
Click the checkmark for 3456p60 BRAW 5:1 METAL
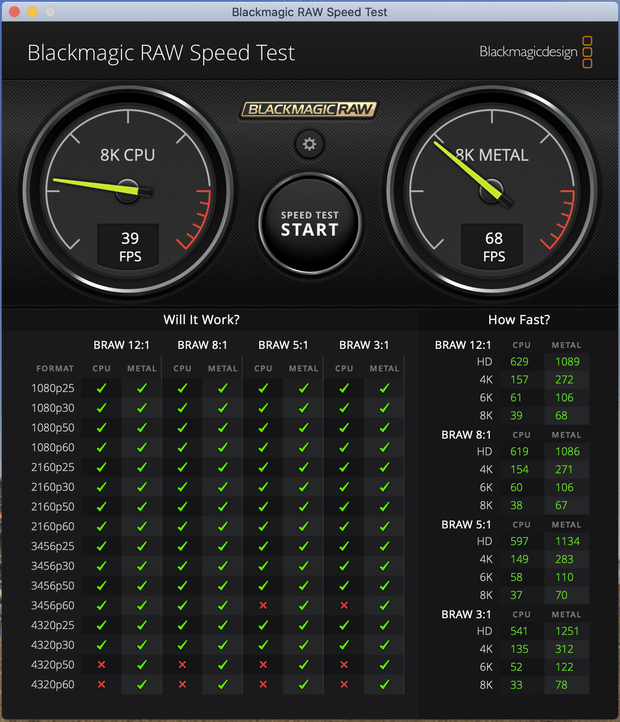click(304, 605)
